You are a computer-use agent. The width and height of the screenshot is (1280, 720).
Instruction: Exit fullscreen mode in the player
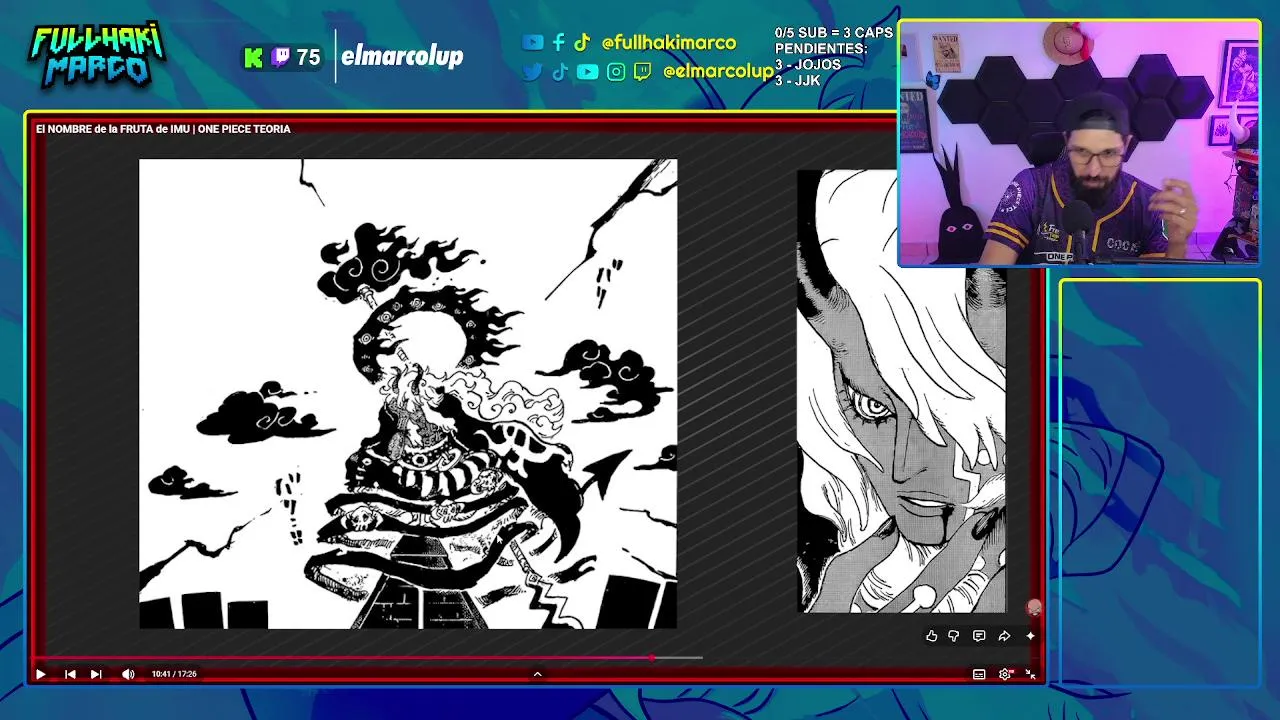pos(1031,674)
